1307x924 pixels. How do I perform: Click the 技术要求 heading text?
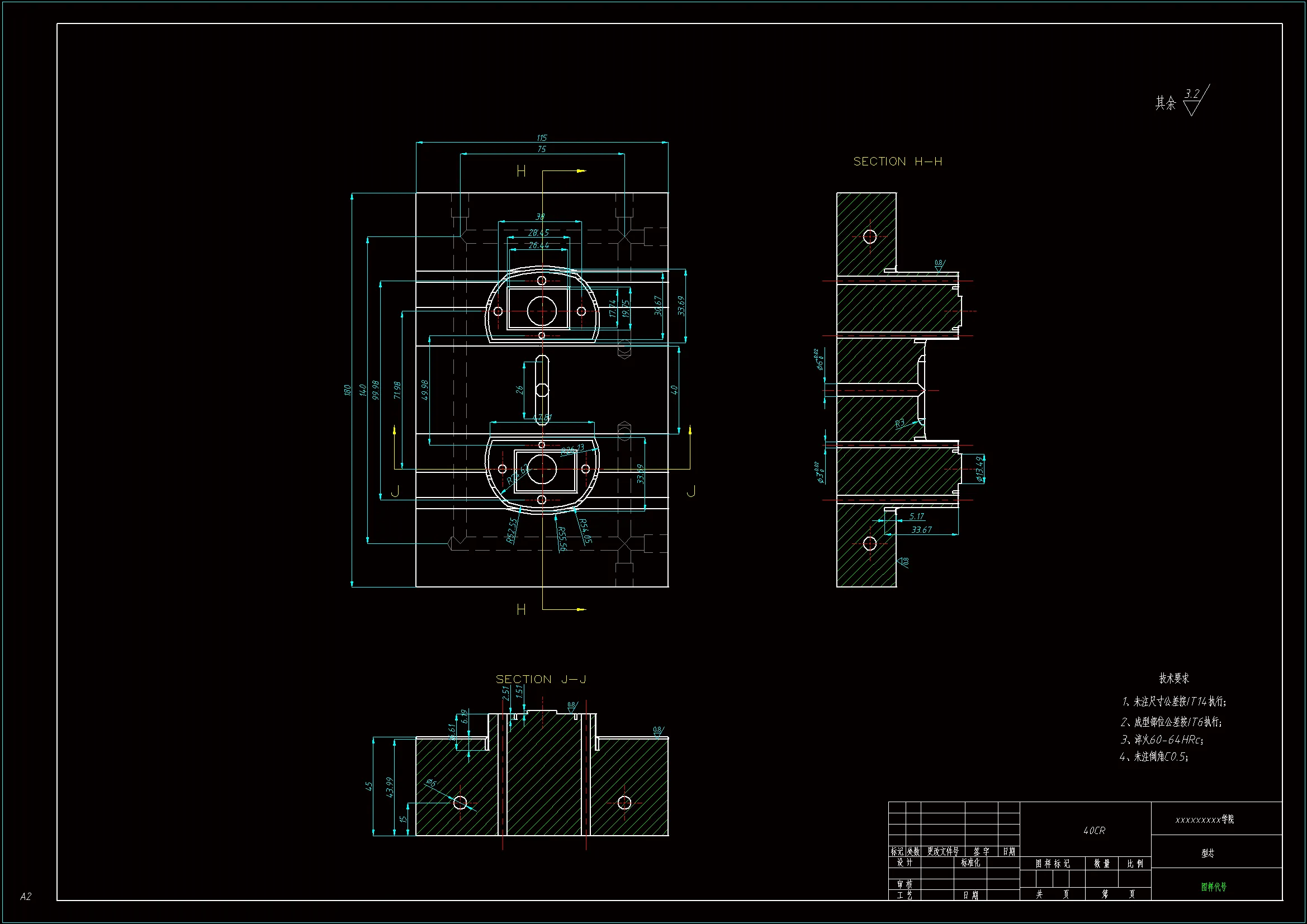click(x=1174, y=678)
